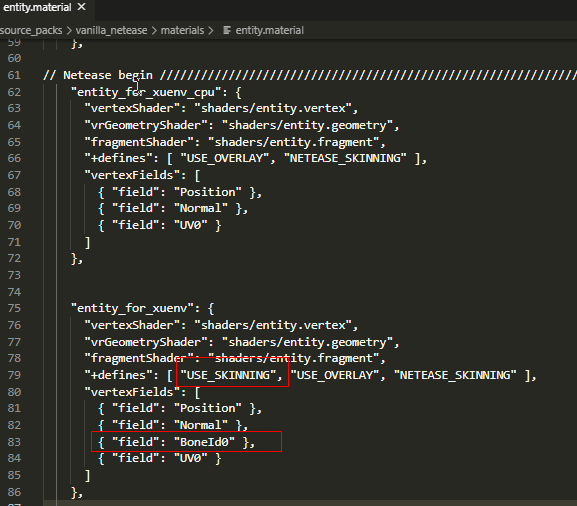Expand chevron after materials breadcrumb
Image resolution: width=577 pixels, height=506 pixels.
(211, 31)
